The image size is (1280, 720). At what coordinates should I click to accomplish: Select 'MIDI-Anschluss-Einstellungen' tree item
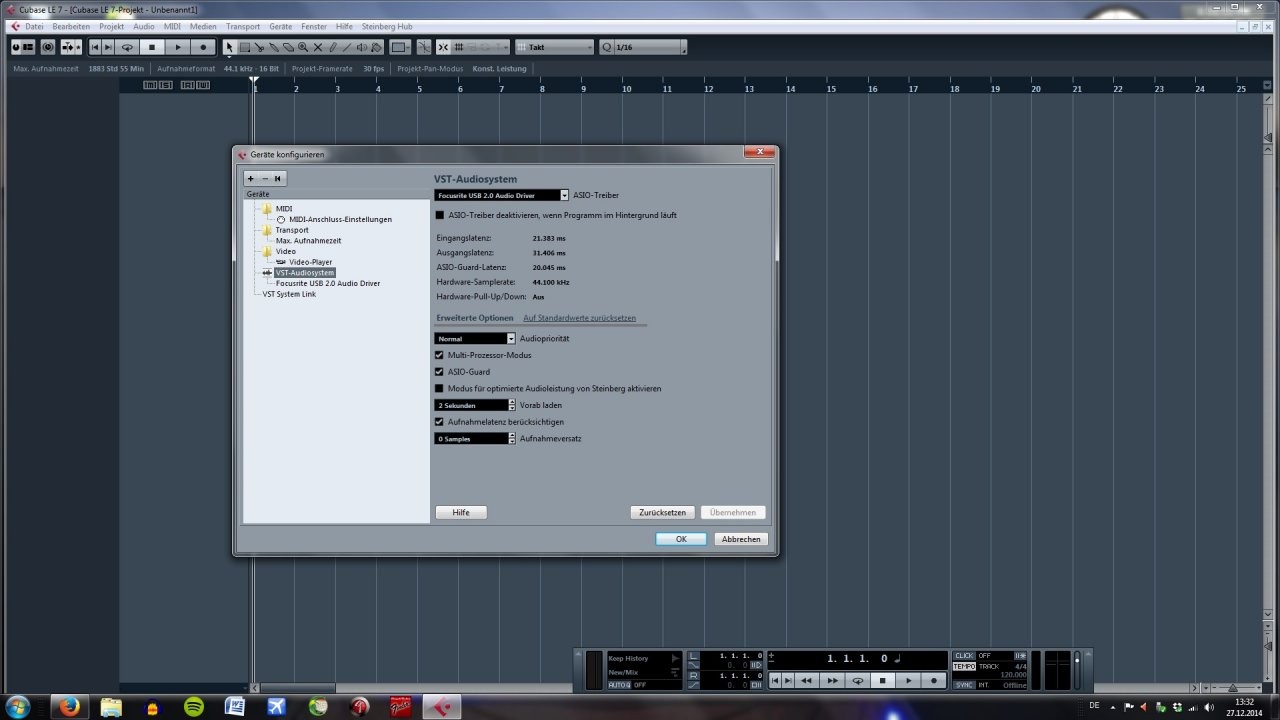[x=340, y=219]
